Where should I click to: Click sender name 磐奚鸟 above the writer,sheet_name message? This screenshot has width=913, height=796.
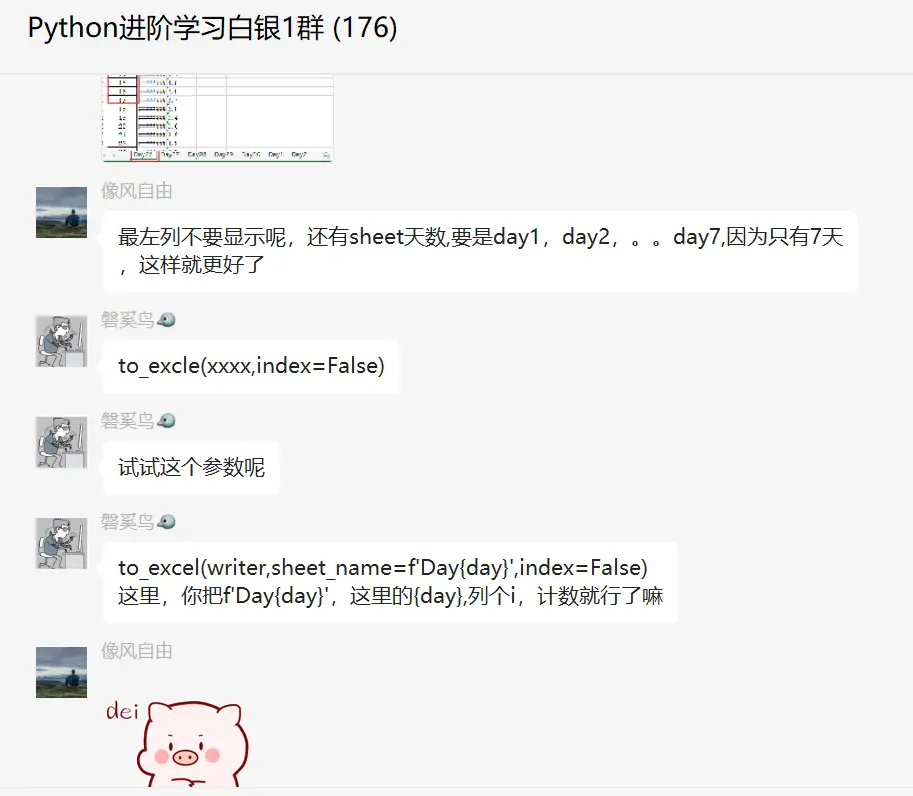pyautogui.click(x=128, y=522)
